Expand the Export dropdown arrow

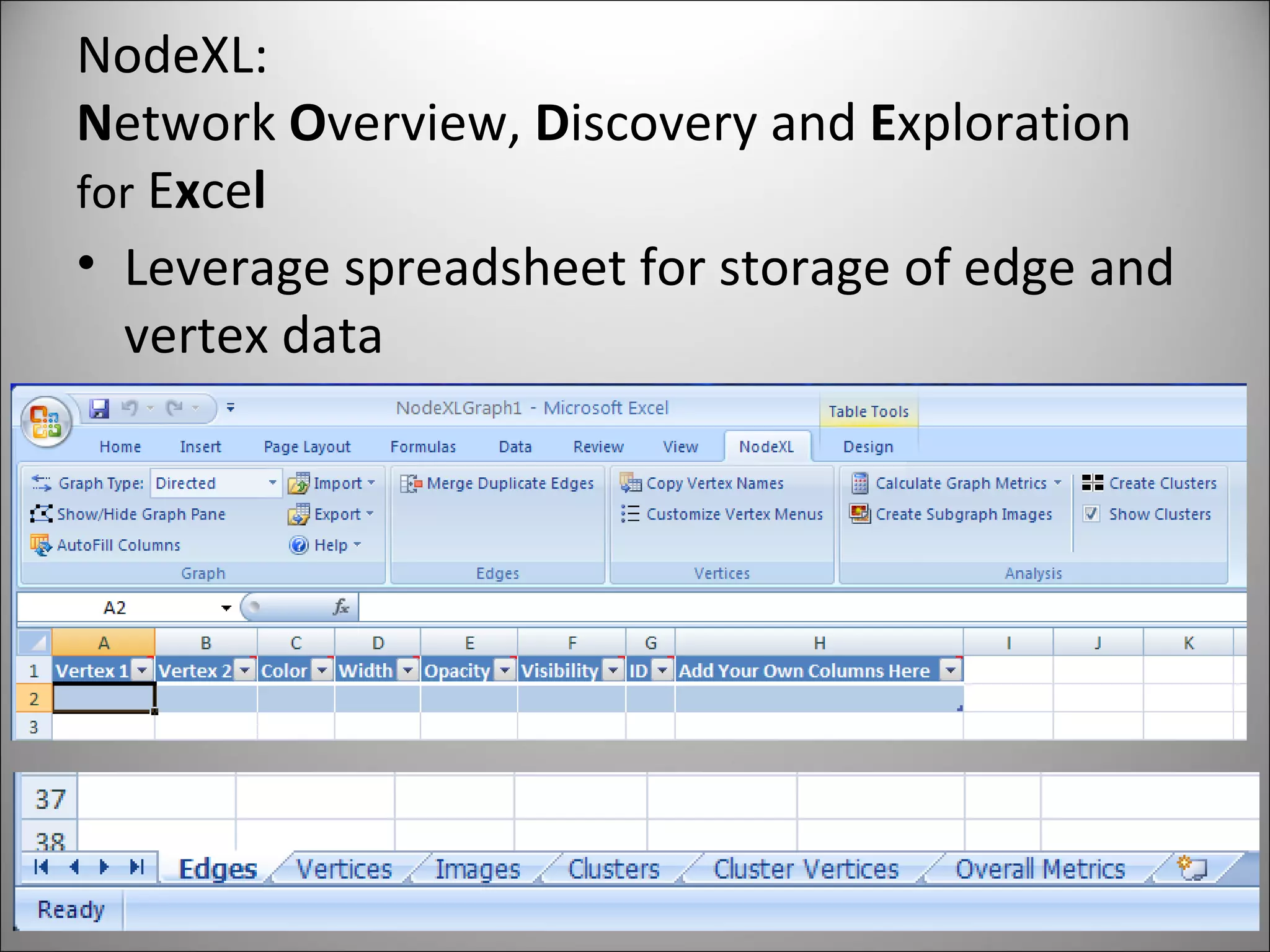(x=370, y=514)
